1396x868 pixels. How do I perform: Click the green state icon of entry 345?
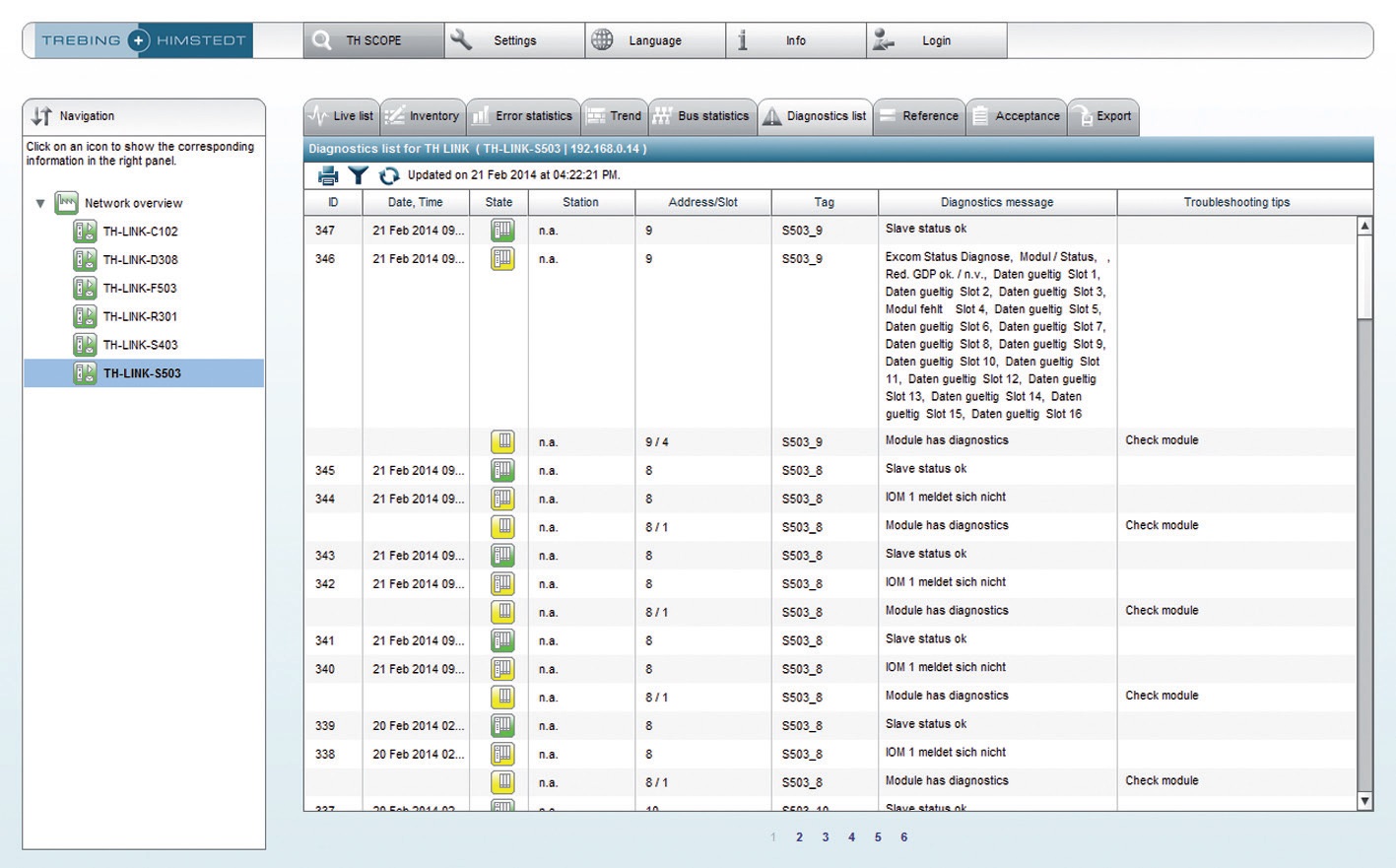pos(502,471)
